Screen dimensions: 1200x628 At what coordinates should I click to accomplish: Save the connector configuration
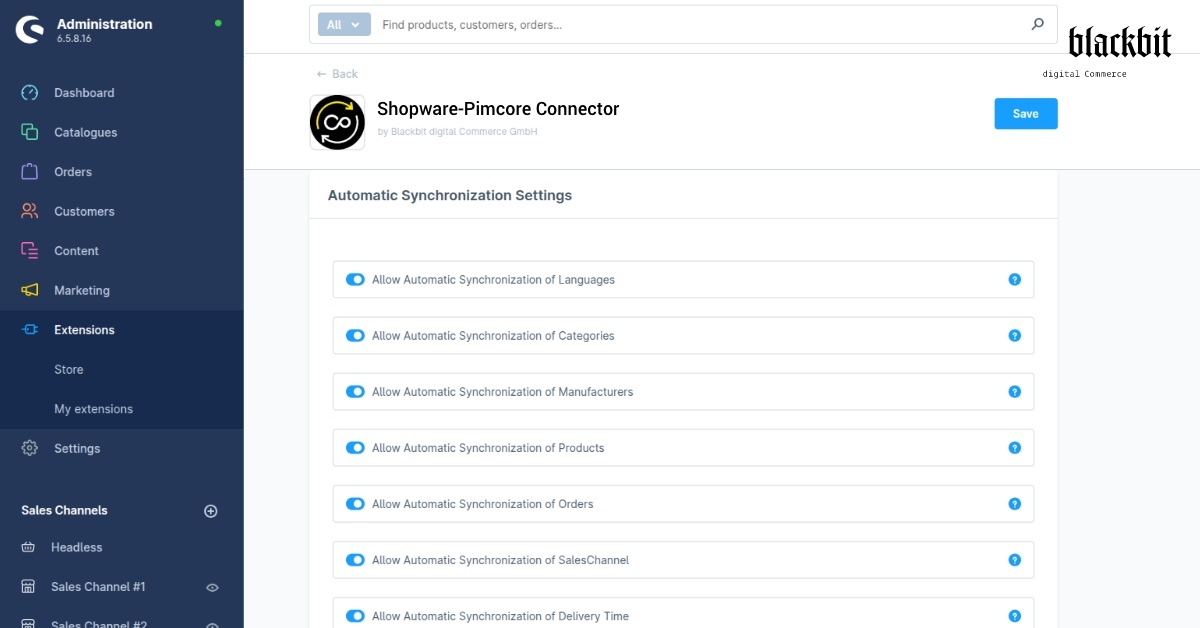[x=1025, y=113]
